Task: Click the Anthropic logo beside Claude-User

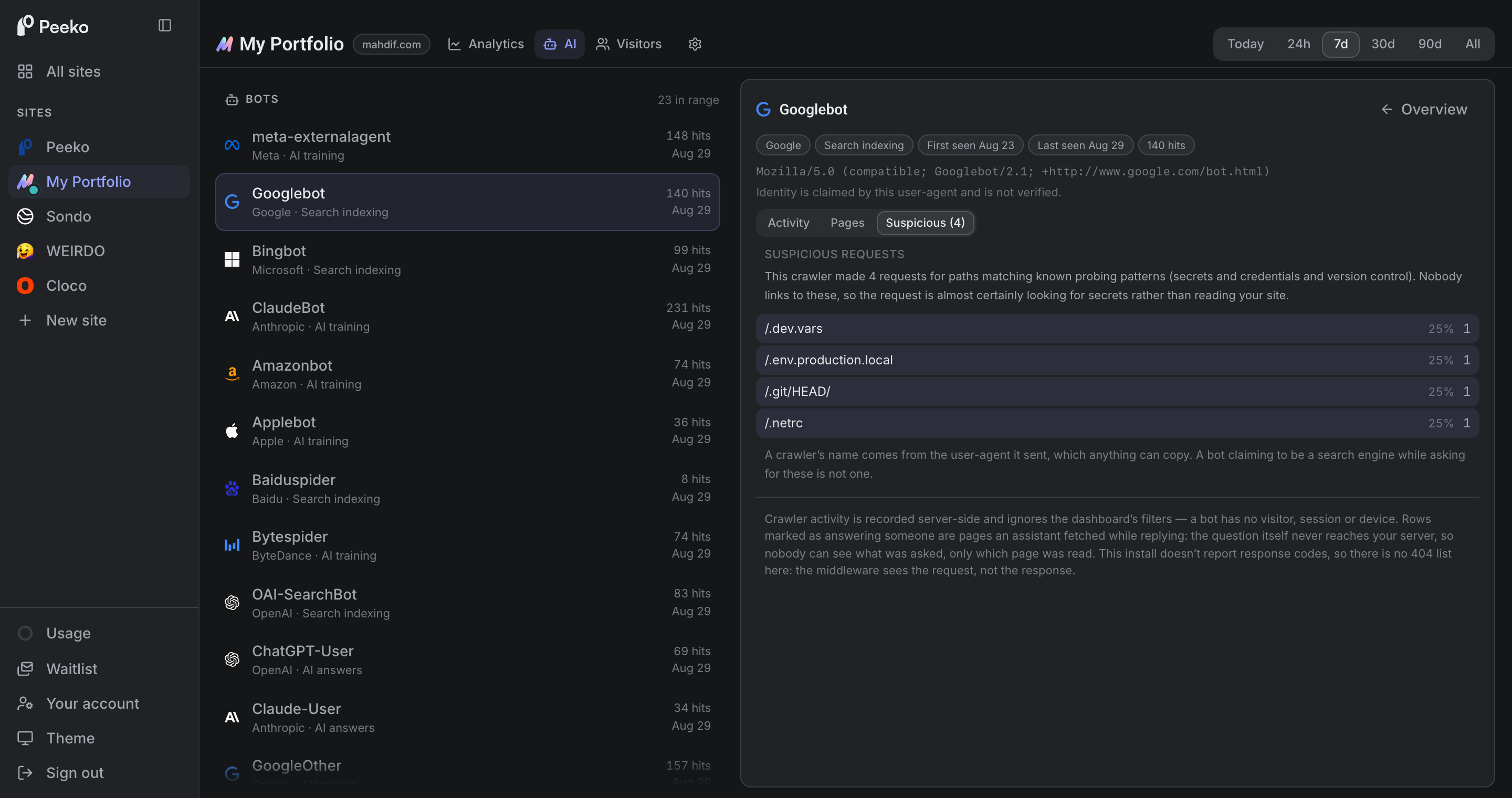Action: 232,717
